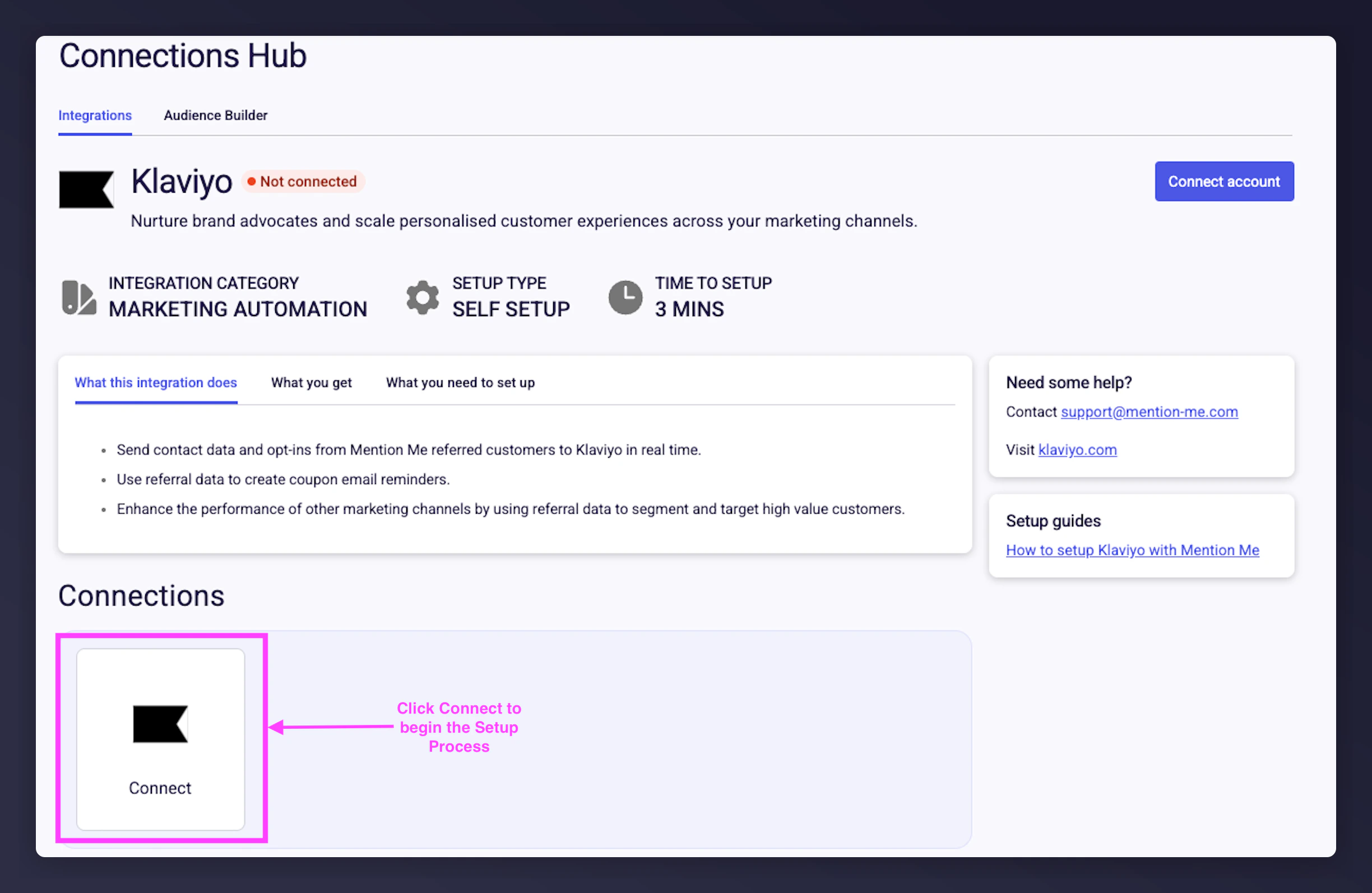Click the integration category icon
The width and height of the screenshot is (1372, 893).
coord(79,297)
